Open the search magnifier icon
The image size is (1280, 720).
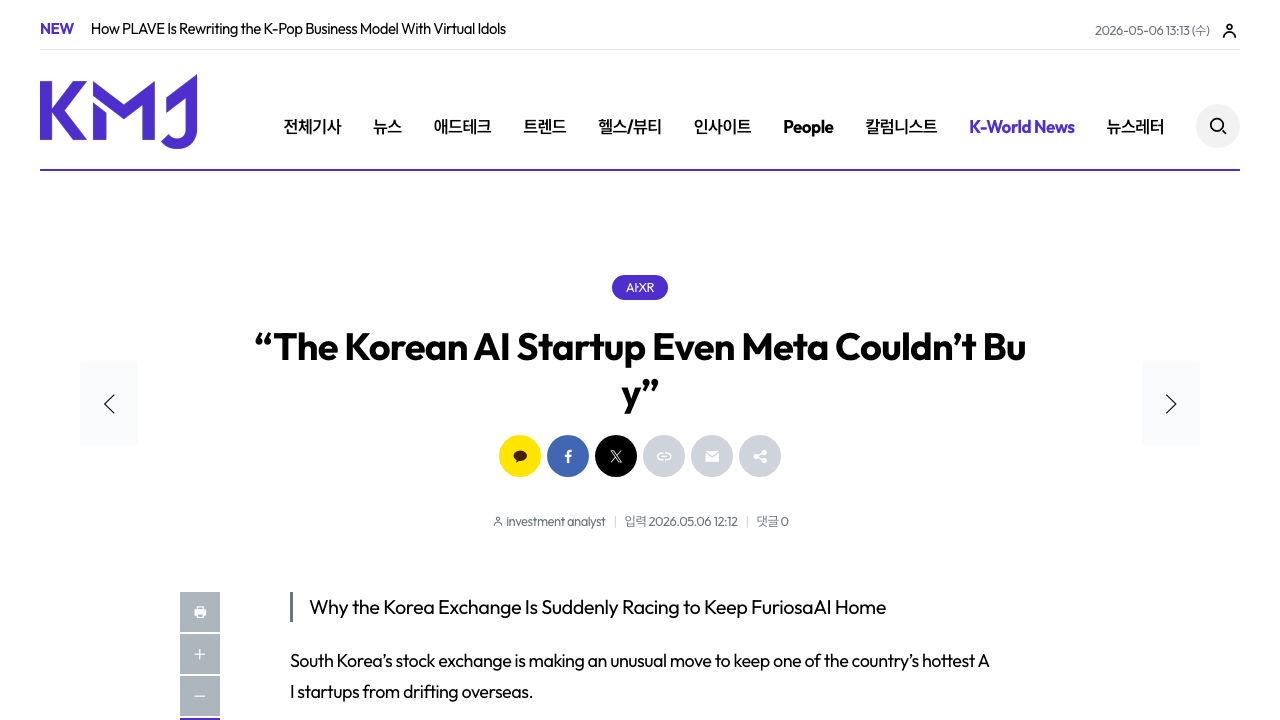point(1218,126)
